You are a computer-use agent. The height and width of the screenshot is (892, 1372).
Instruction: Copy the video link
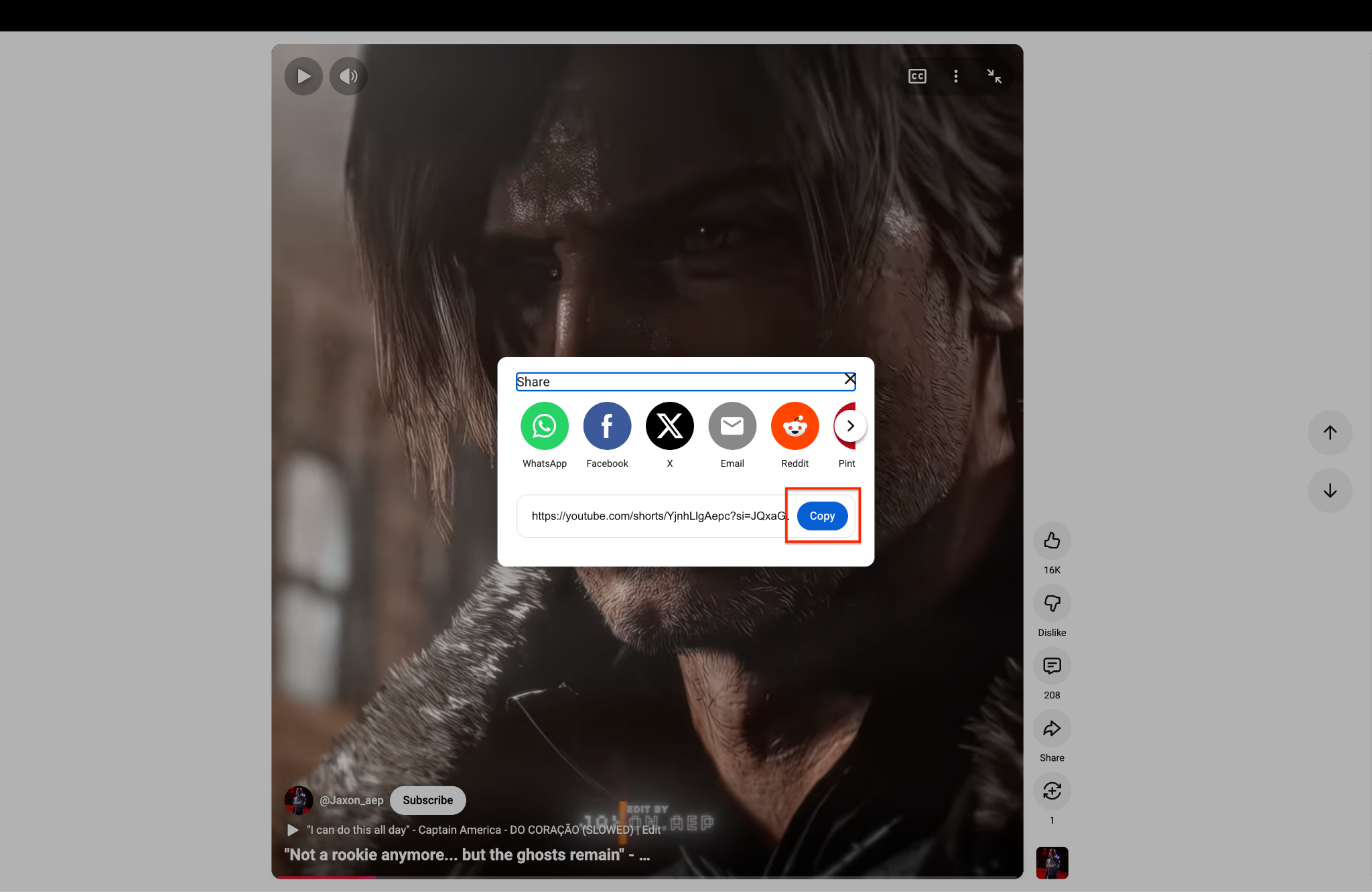tap(822, 516)
